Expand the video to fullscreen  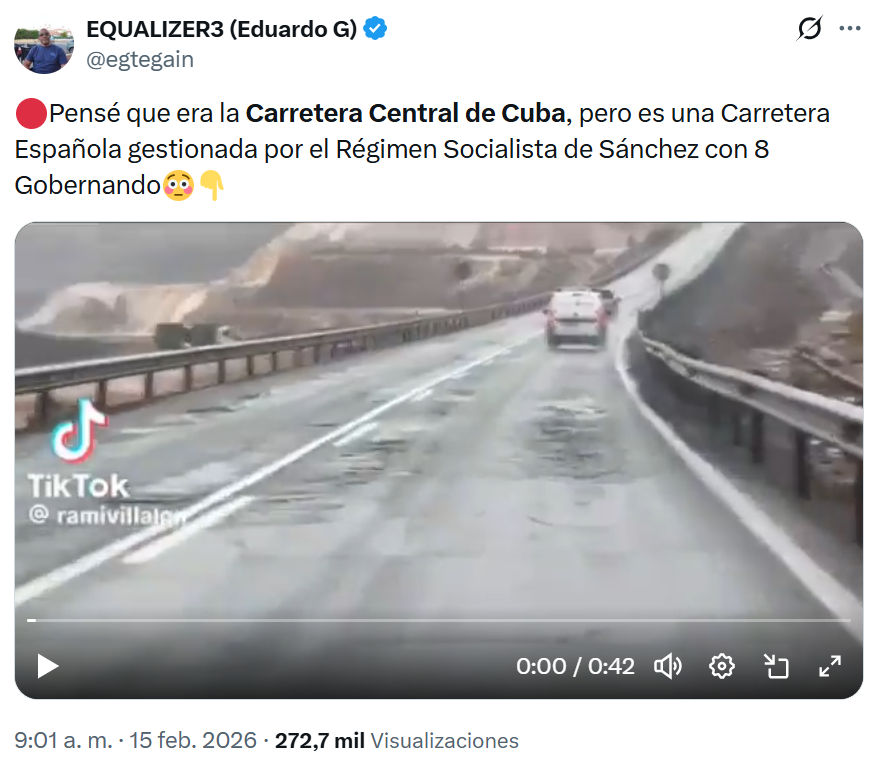pos(829,666)
